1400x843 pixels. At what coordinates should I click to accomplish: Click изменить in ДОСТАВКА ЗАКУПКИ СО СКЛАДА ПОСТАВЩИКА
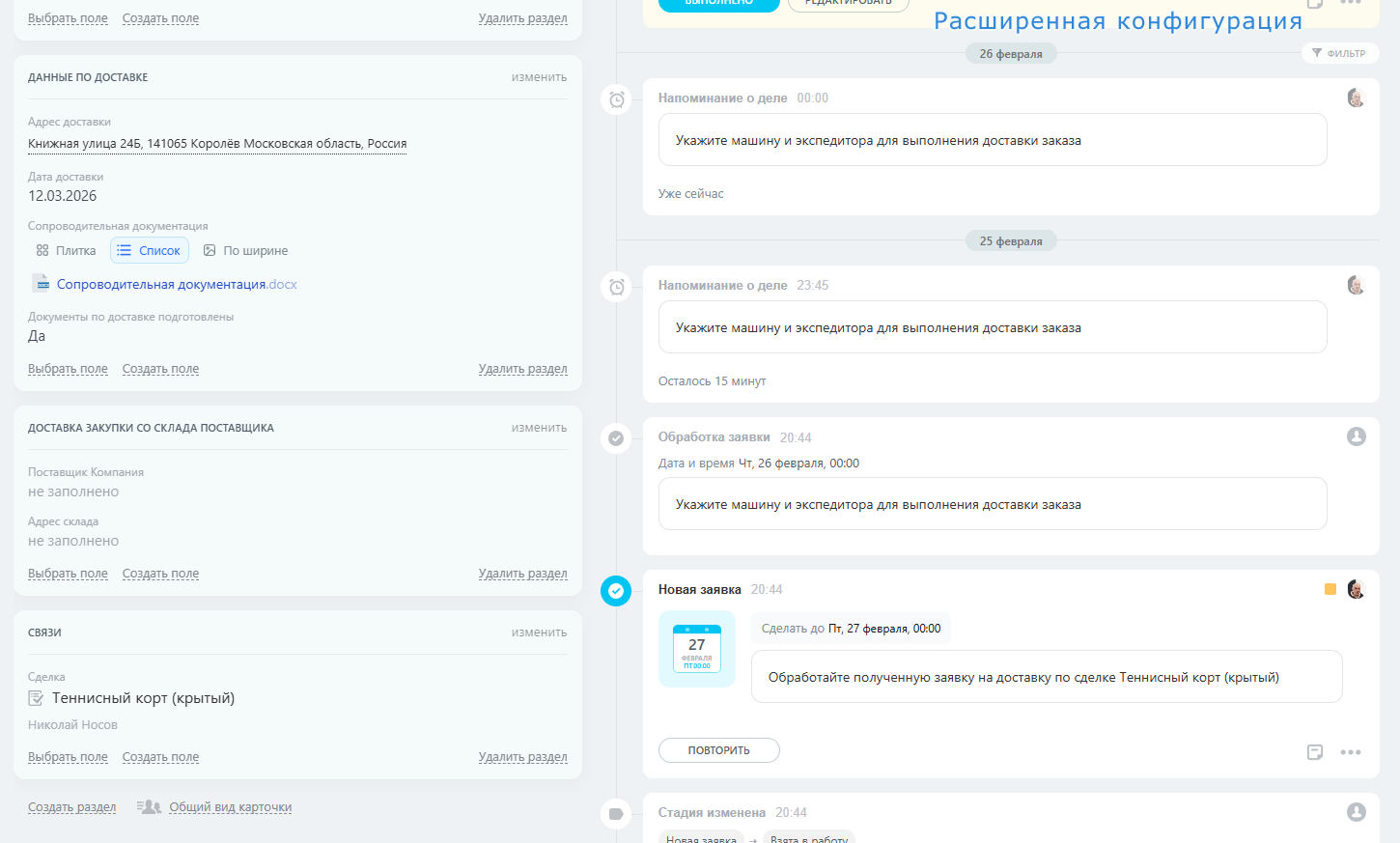click(x=540, y=428)
